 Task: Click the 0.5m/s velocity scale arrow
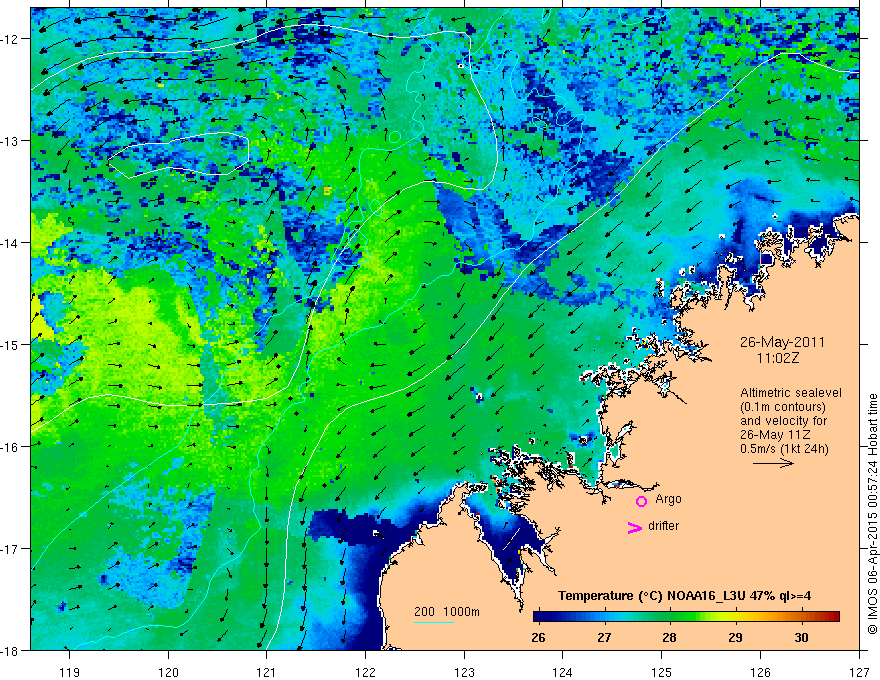[773, 463]
